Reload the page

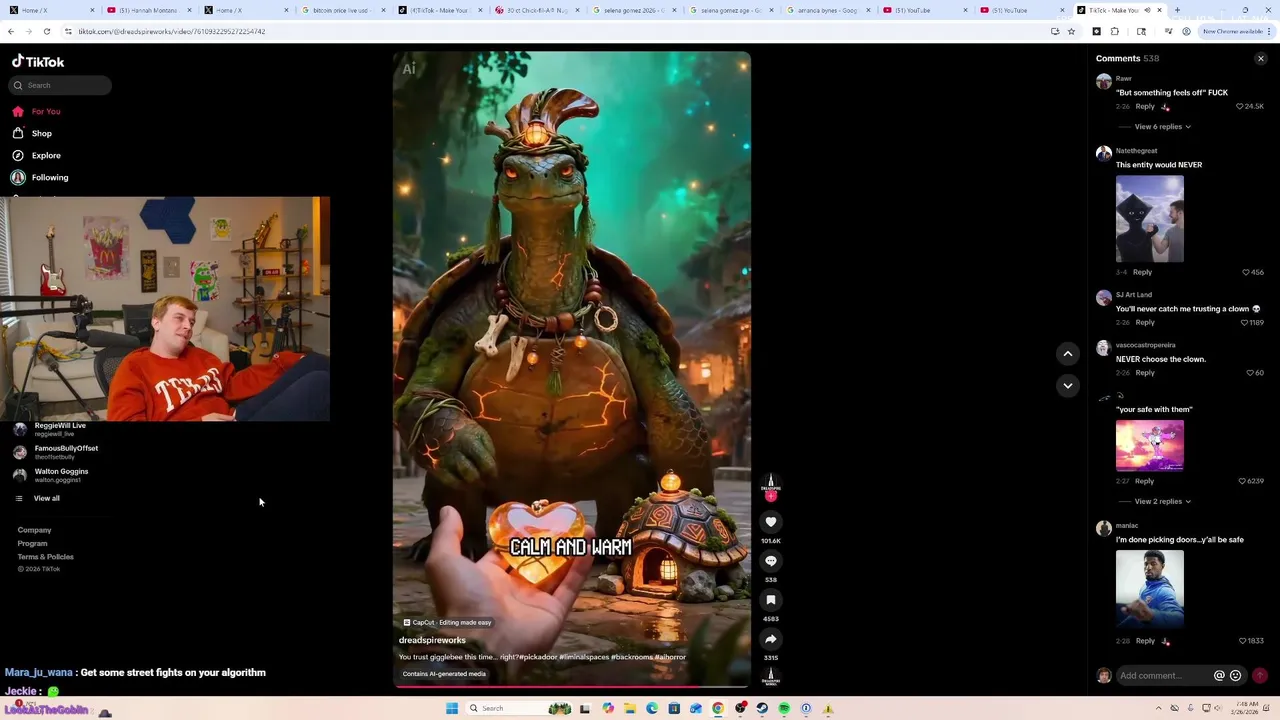click(46, 31)
